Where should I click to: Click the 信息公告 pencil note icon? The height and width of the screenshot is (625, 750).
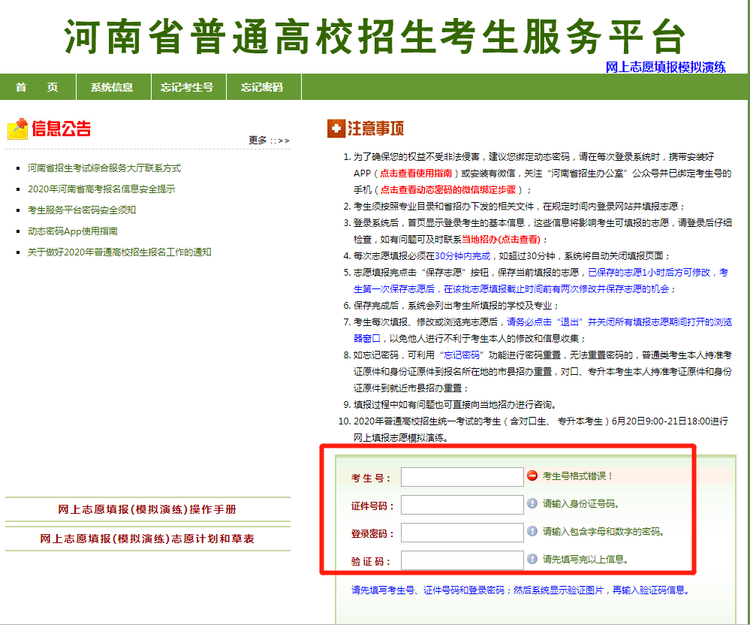(x=17, y=129)
